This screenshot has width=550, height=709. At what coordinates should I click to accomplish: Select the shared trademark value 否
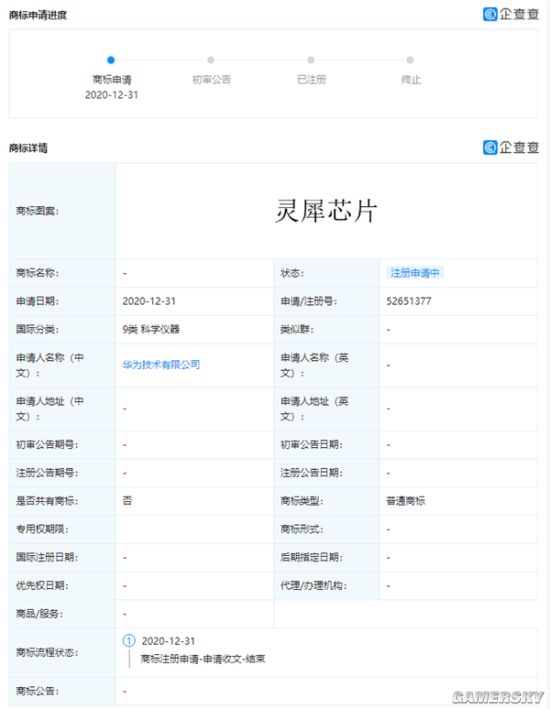[x=127, y=501]
